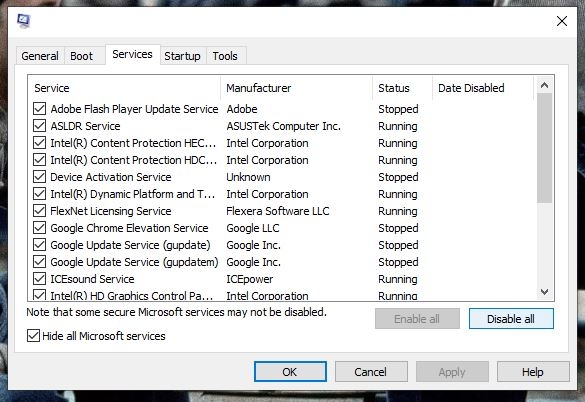Viewport: 585px width, 402px height.
Task: Click the ICEpower manufacturer cell
Action: pos(250,279)
